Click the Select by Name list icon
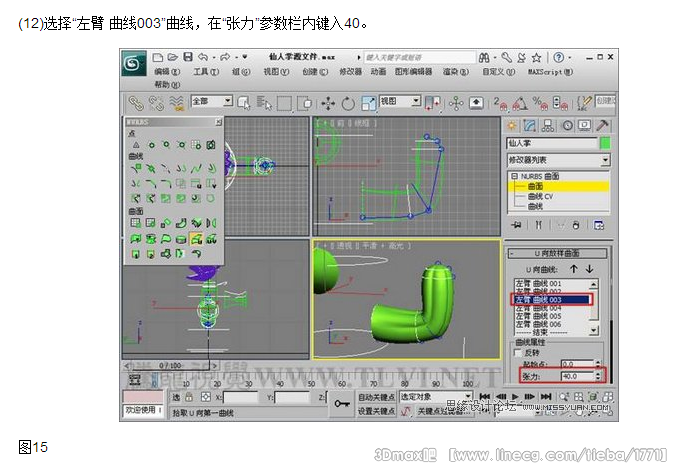 click(x=264, y=103)
